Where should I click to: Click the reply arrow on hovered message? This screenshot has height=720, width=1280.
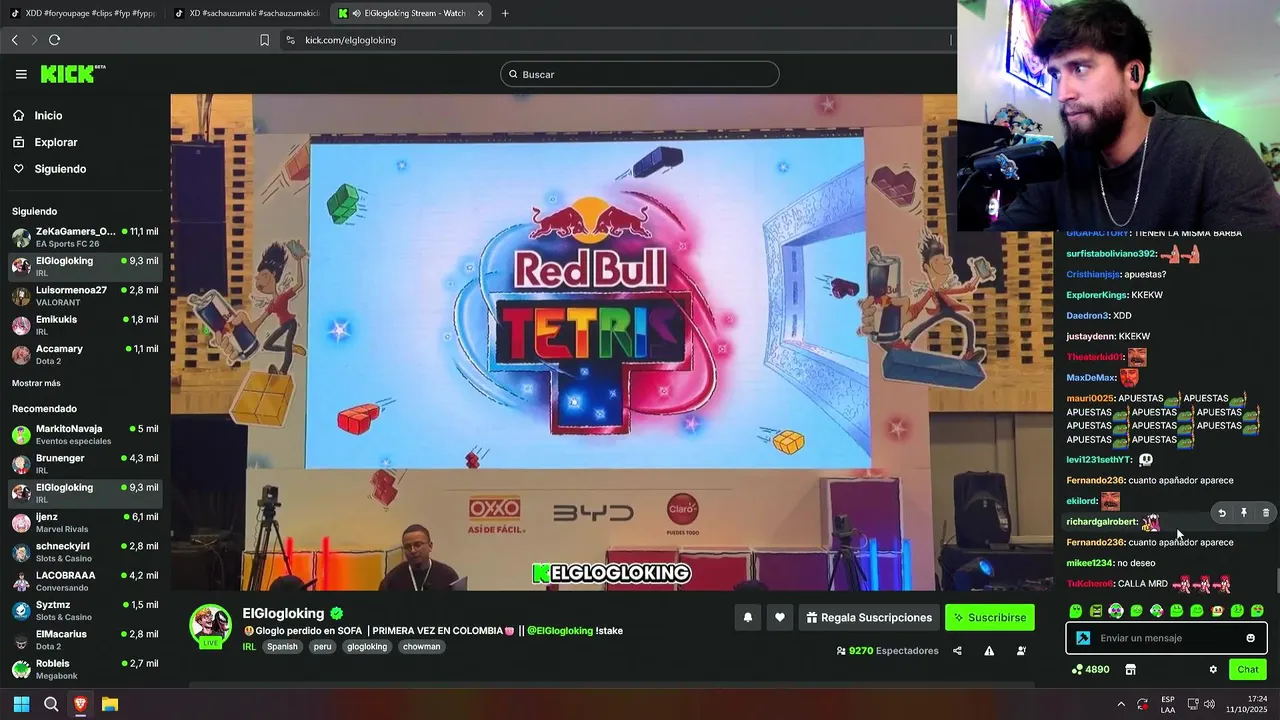tap(1222, 513)
